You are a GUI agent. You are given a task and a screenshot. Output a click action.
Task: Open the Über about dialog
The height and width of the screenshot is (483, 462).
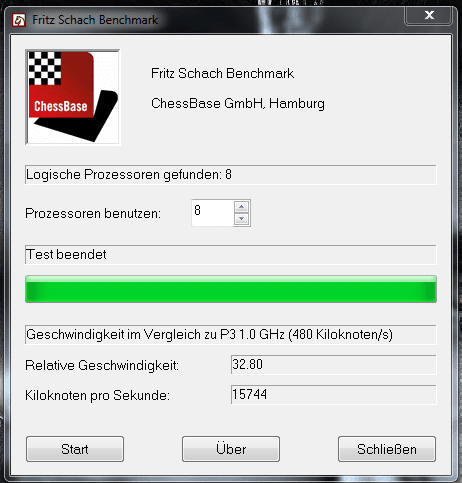(x=231, y=449)
